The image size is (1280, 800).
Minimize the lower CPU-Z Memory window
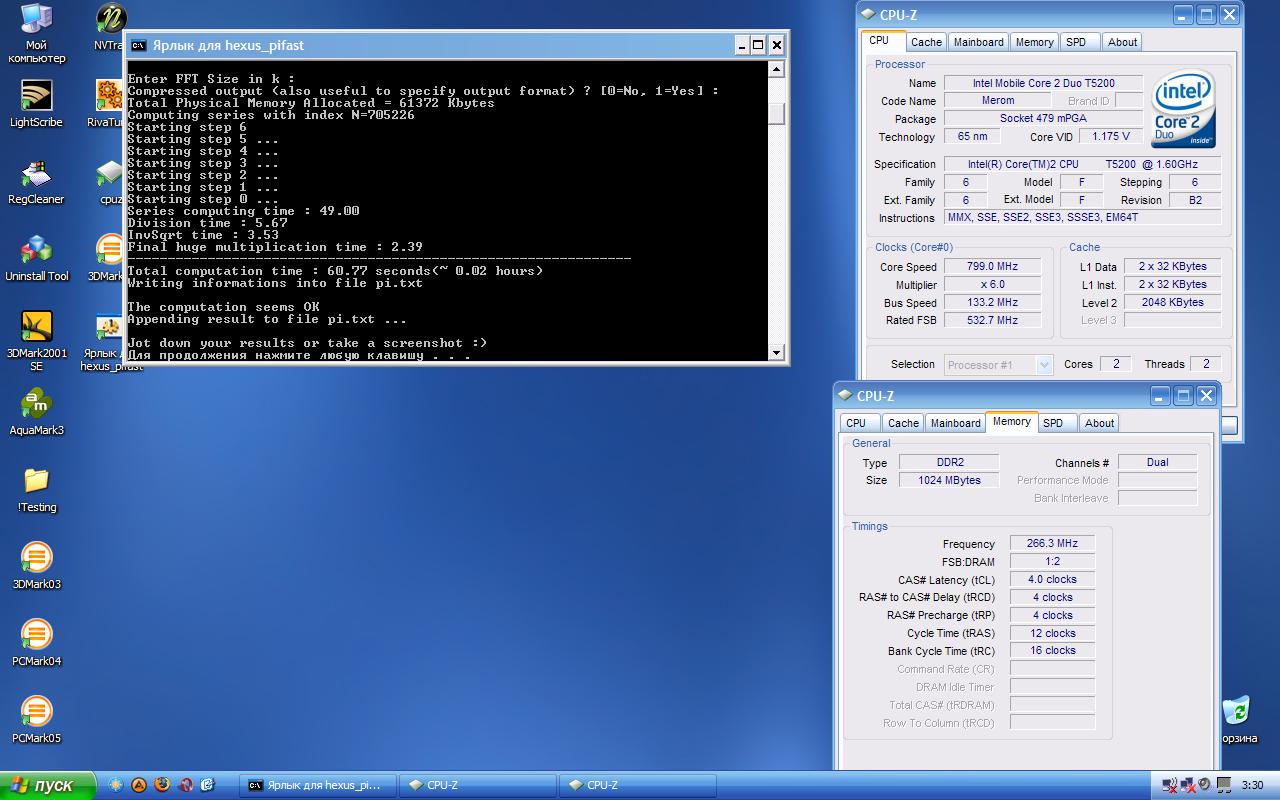[x=1160, y=396]
